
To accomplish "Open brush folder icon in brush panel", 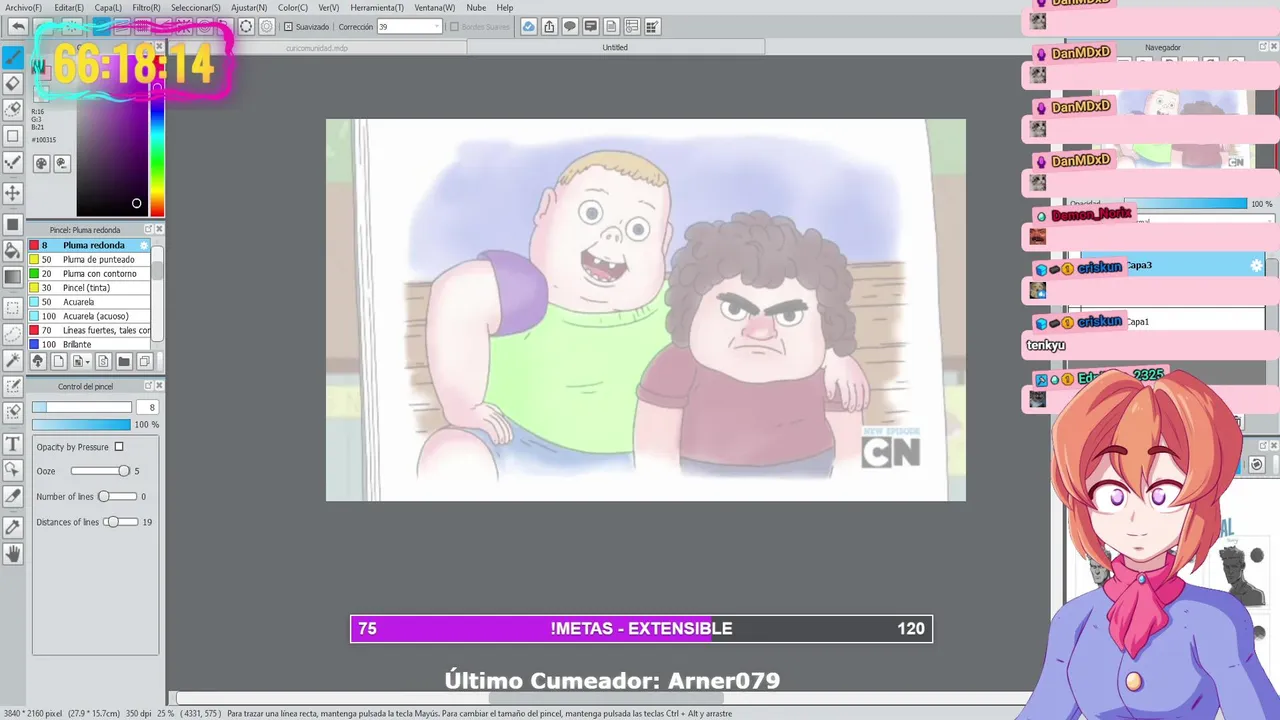I will [x=124, y=361].
